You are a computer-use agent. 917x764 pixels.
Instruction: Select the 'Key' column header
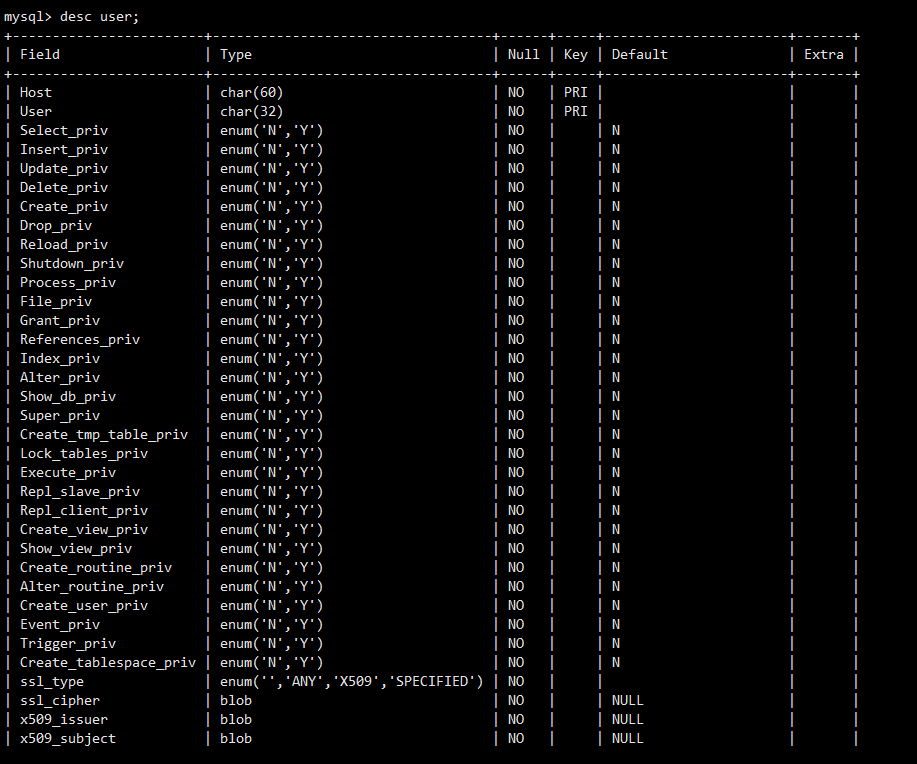click(x=575, y=54)
